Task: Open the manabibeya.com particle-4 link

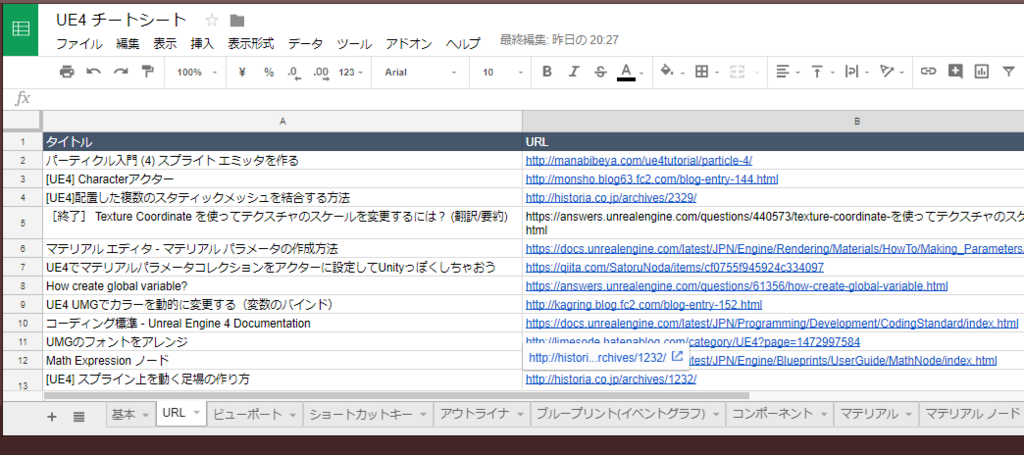Action: pos(639,161)
